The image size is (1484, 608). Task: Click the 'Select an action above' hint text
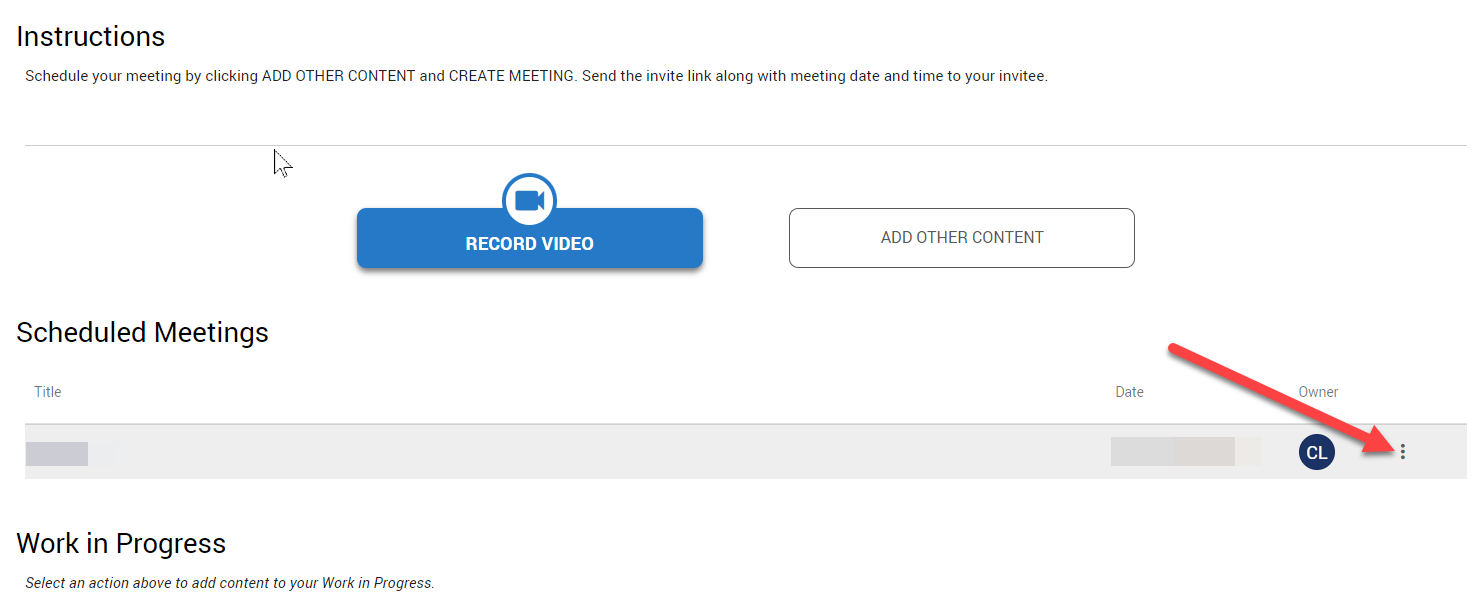[229, 583]
